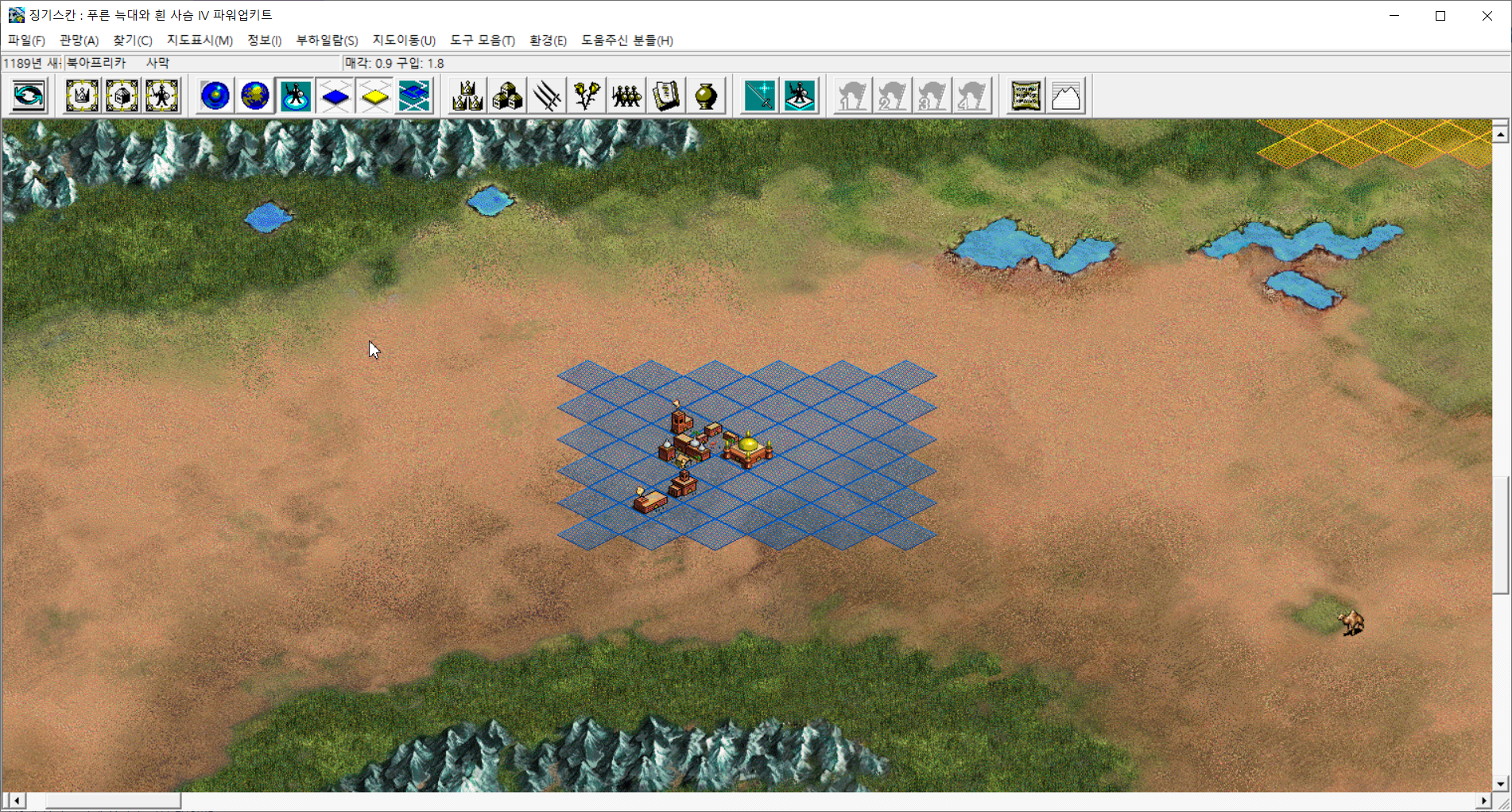Screen dimensions: 1512x812
Task: Click the stacked houses toolbar icon
Action: 507,96
